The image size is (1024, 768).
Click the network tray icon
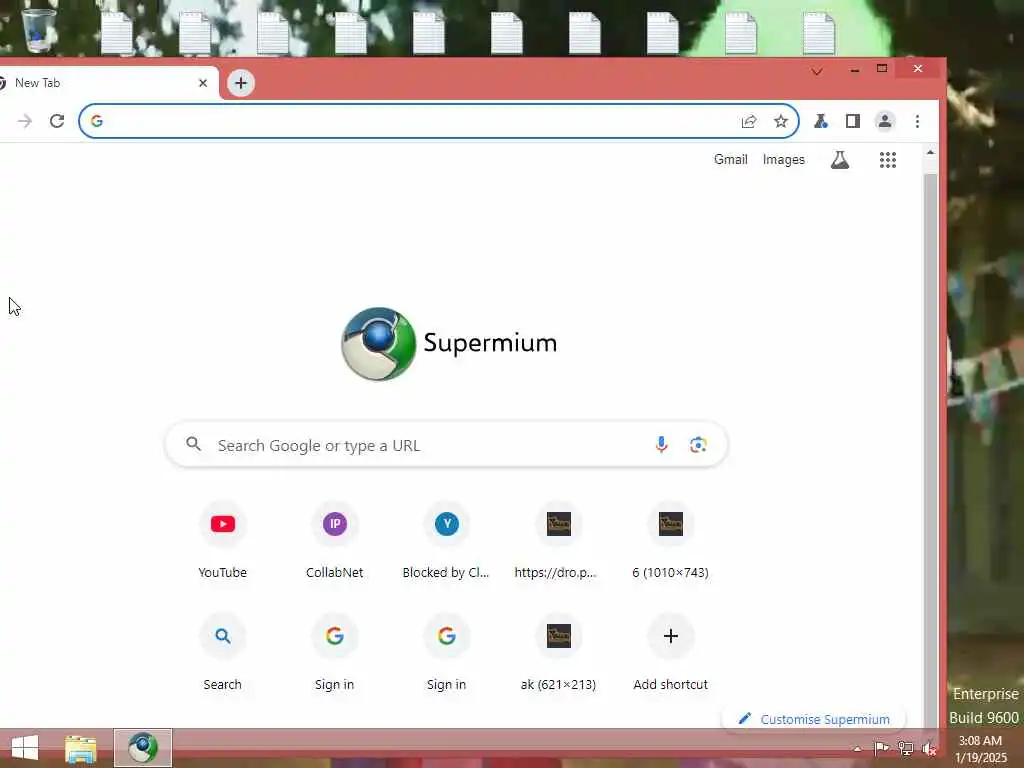(906, 748)
